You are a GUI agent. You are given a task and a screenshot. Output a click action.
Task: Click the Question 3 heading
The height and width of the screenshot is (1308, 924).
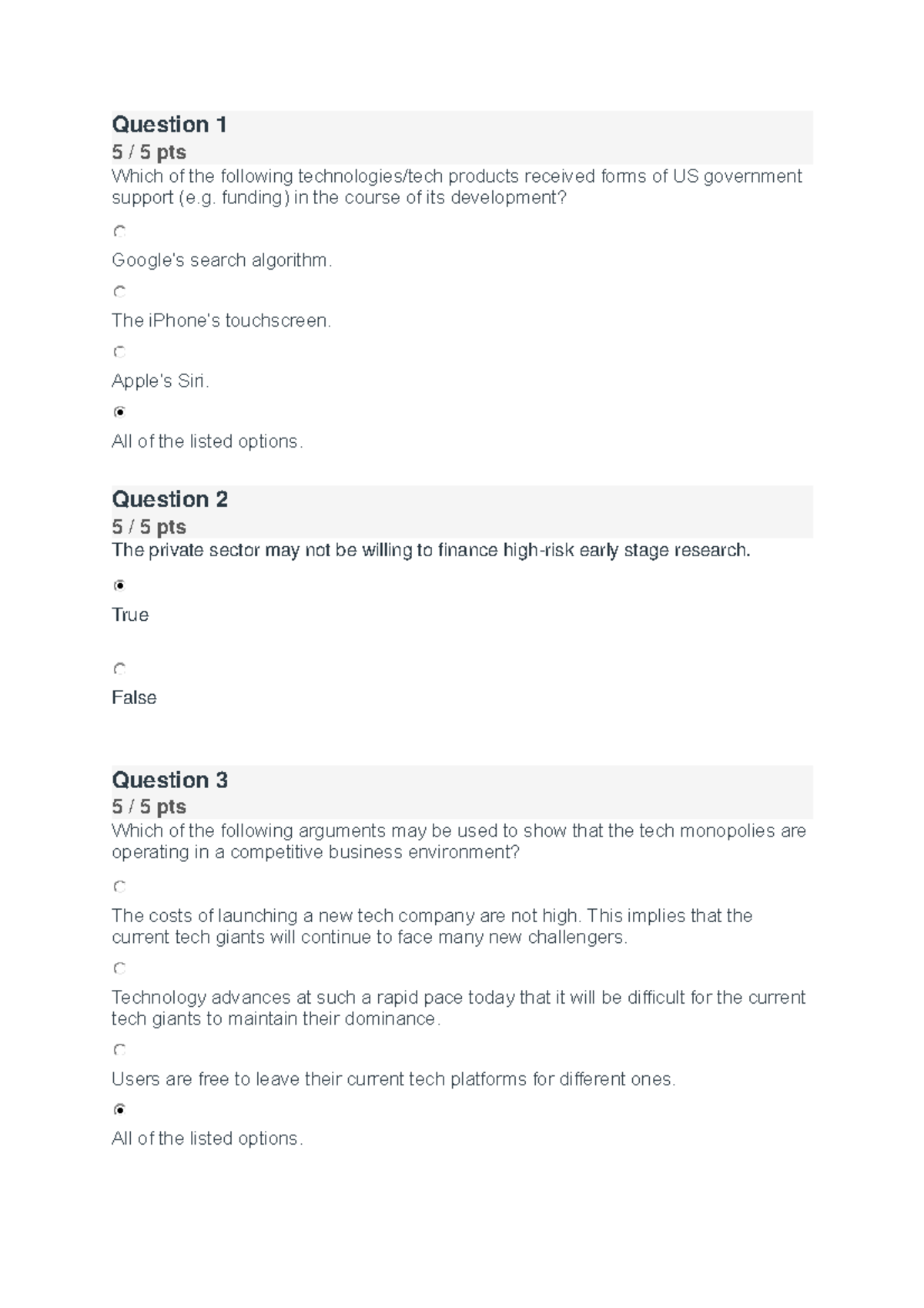pos(169,780)
